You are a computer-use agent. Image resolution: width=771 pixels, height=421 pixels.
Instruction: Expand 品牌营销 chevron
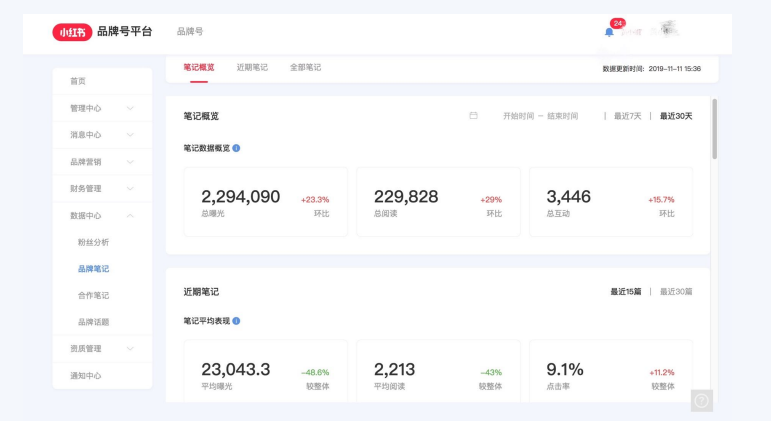[x=130, y=162]
